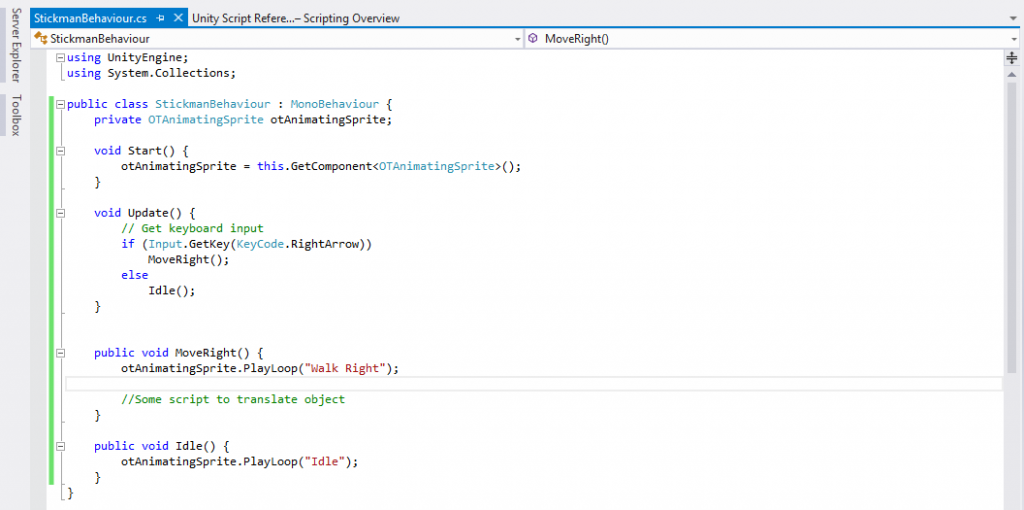Open the MoveRight() member dropdown
Viewport: 1024px width, 510px height.
(x=1014, y=39)
